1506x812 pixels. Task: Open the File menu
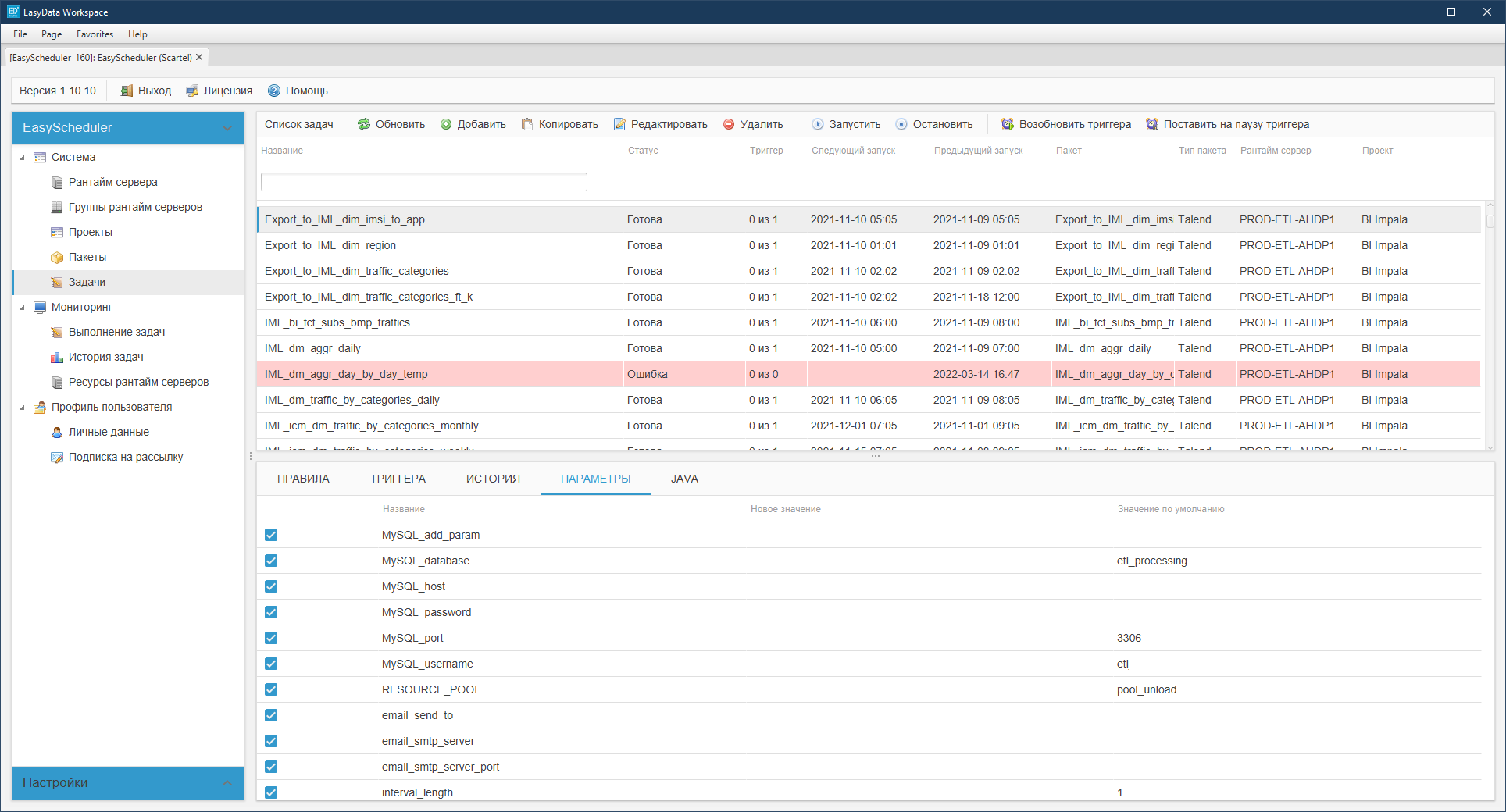[x=20, y=34]
